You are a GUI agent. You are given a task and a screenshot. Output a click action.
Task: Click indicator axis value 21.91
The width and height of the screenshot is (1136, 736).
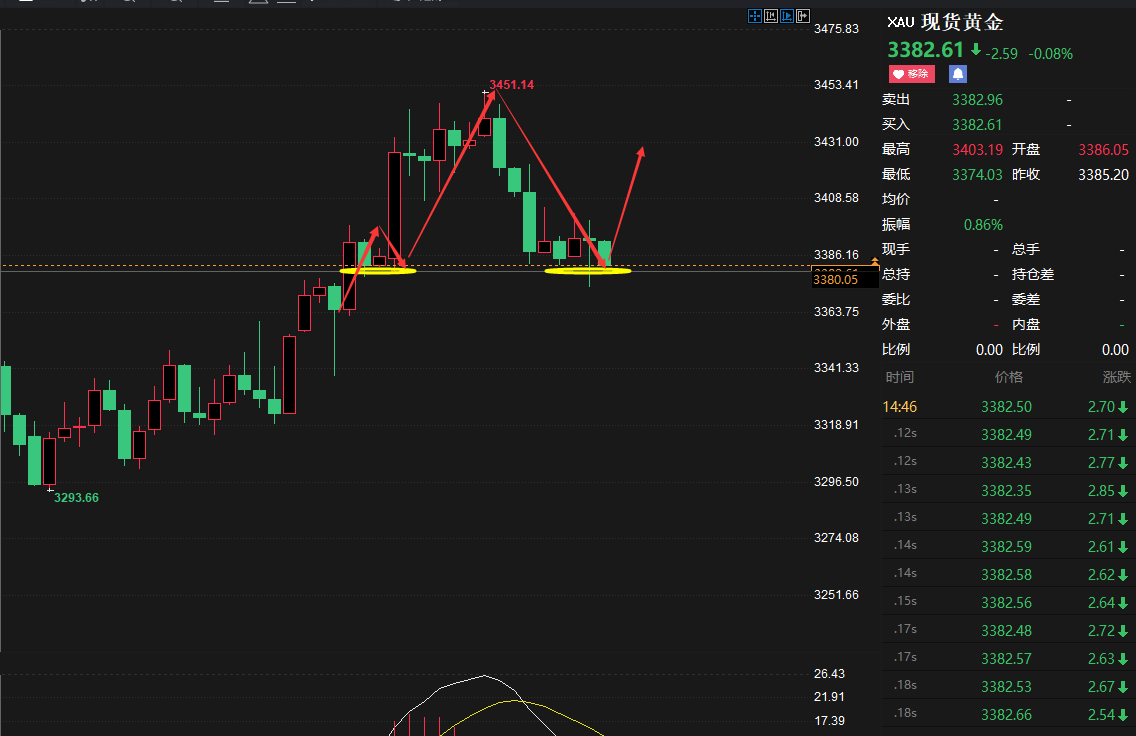(829, 697)
